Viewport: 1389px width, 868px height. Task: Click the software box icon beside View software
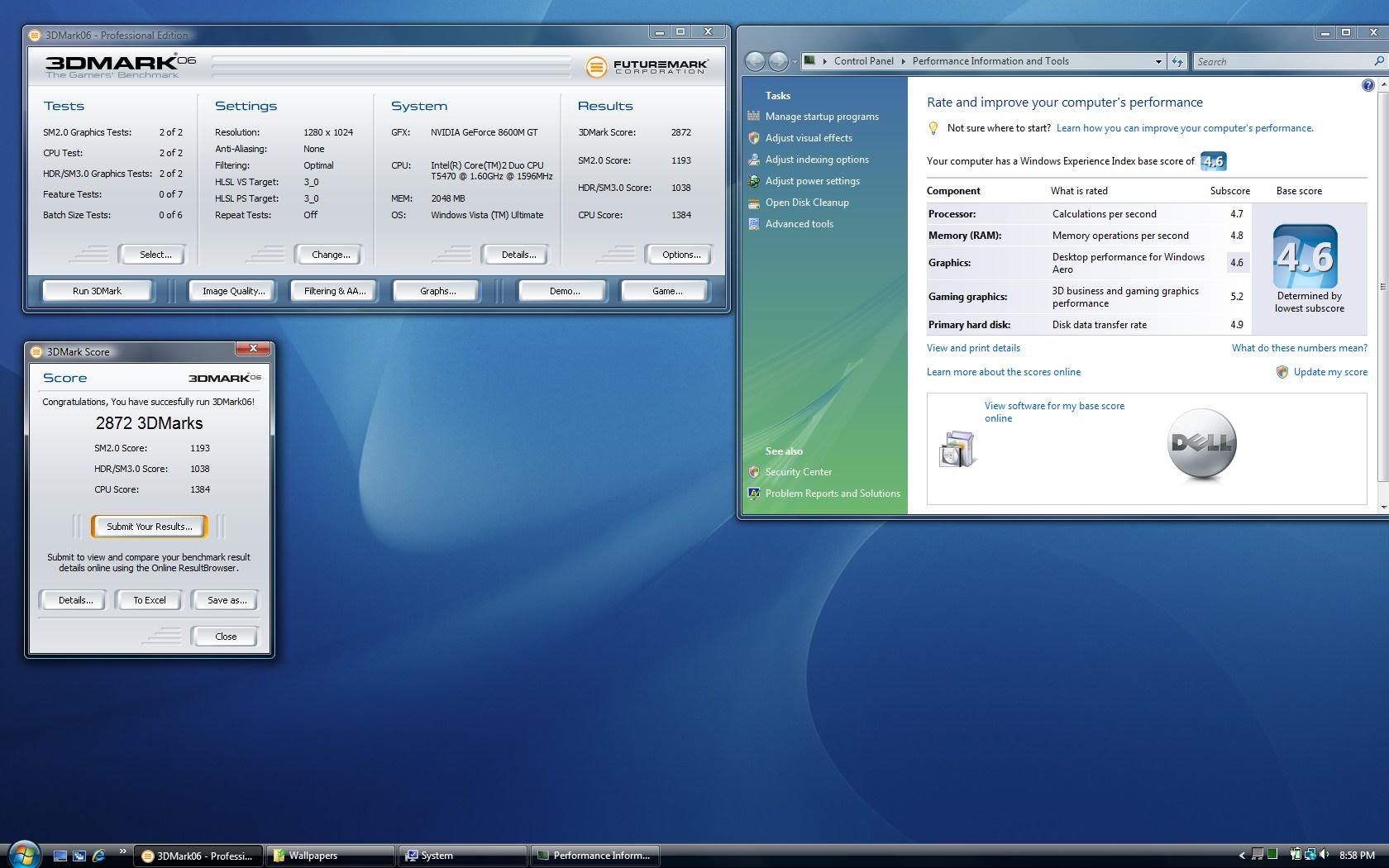point(957,449)
